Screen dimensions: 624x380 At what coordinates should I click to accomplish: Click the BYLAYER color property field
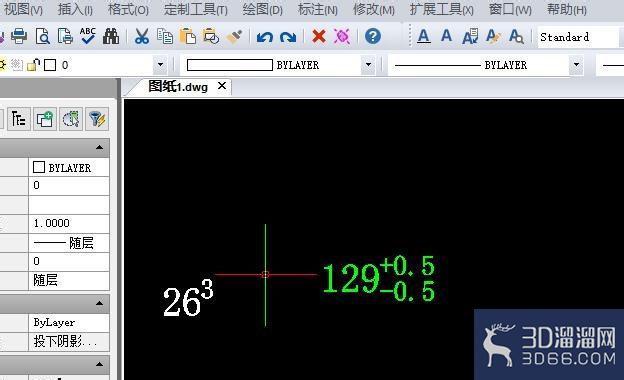pyautogui.click(x=69, y=167)
